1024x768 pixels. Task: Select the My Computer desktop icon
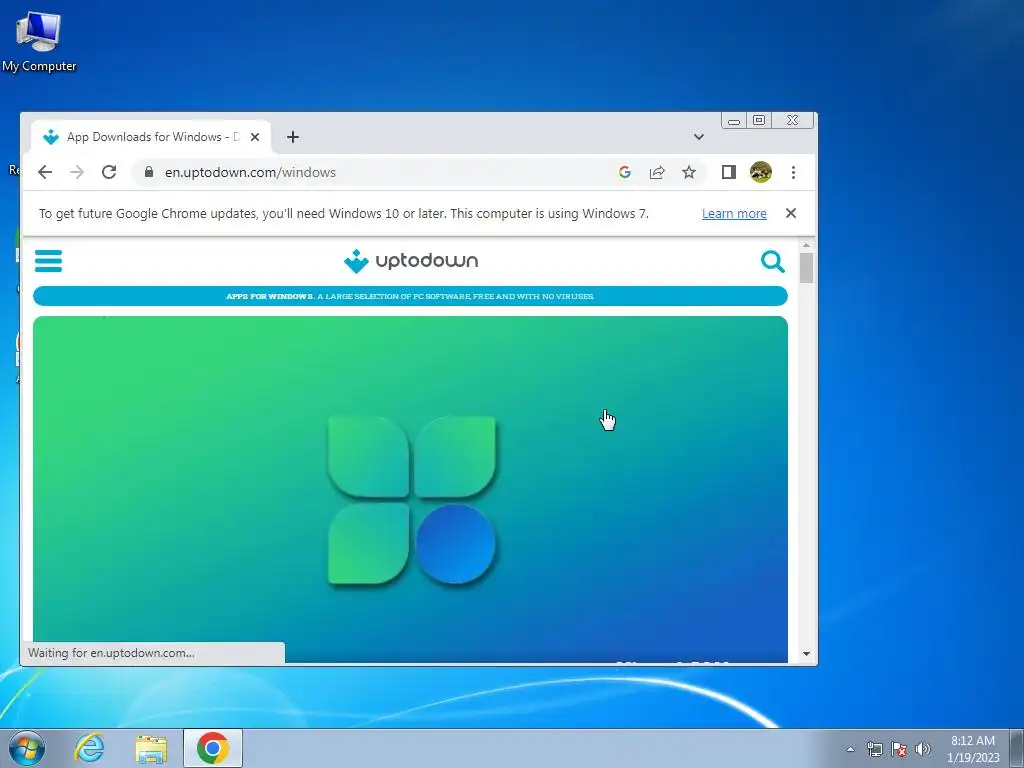tap(39, 42)
